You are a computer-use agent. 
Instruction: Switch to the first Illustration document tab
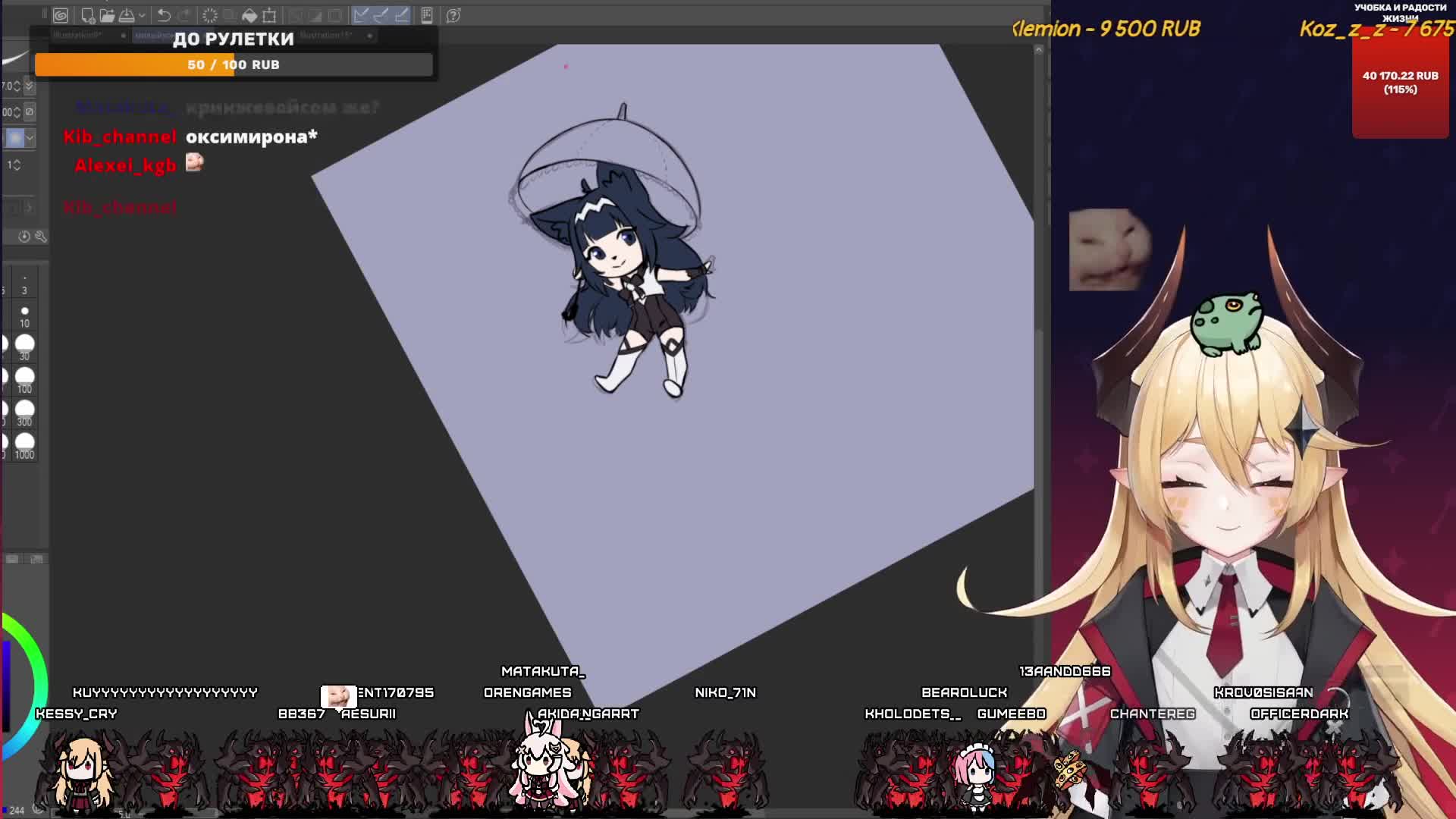(x=77, y=35)
